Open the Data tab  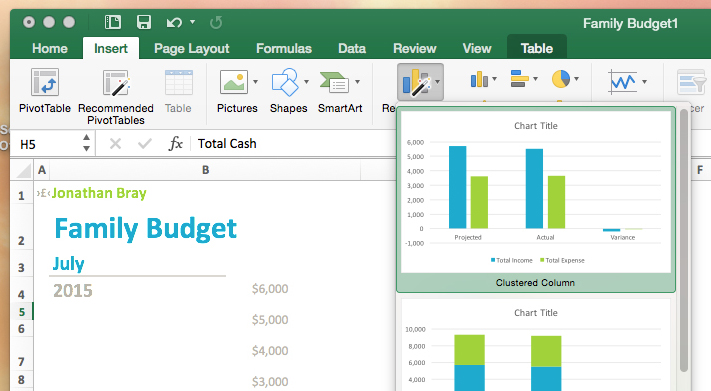352,49
